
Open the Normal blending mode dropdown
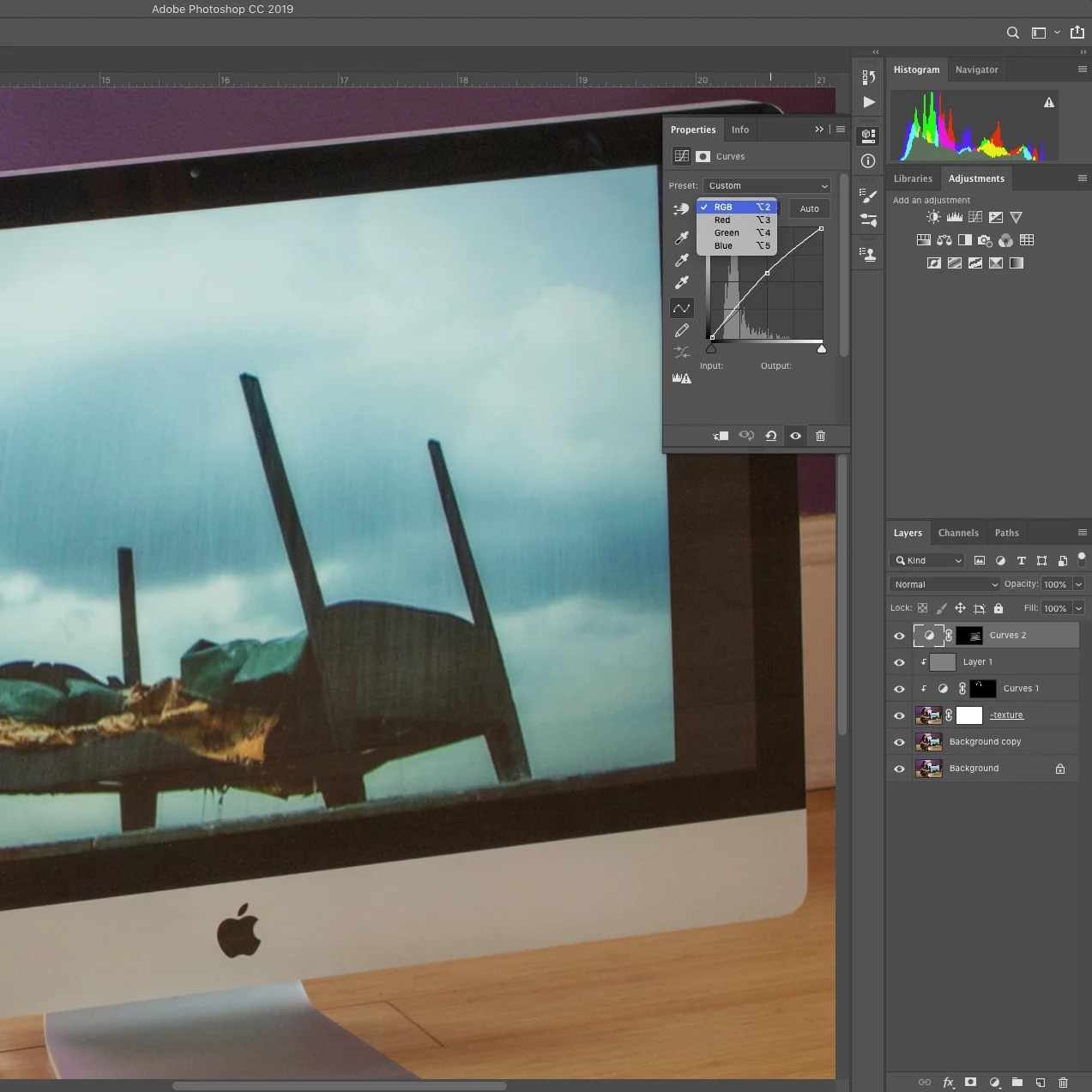point(944,584)
